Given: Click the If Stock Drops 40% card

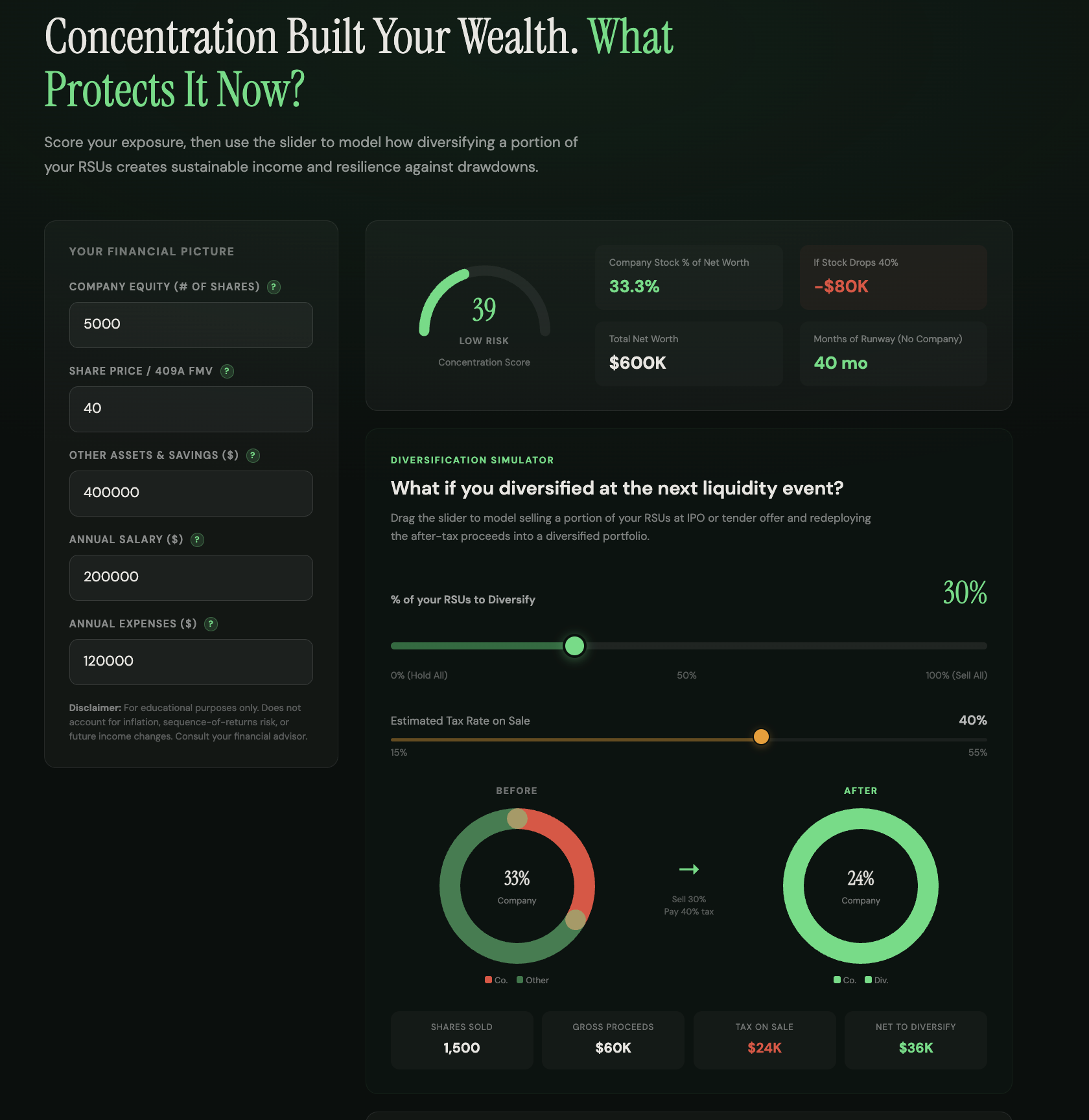Looking at the screenshot, I should pos(893,277).
